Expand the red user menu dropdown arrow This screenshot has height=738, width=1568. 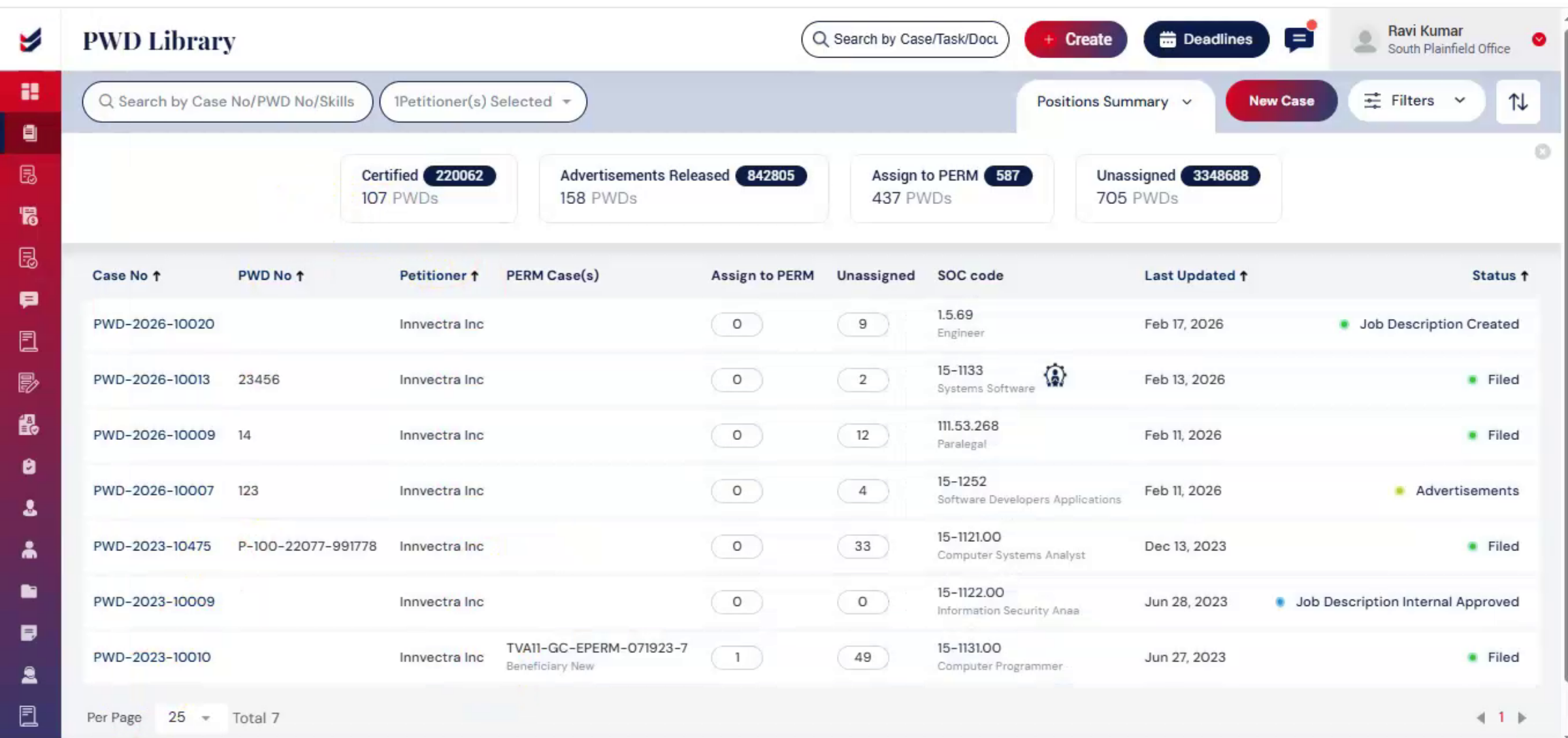pos(1539,39)
